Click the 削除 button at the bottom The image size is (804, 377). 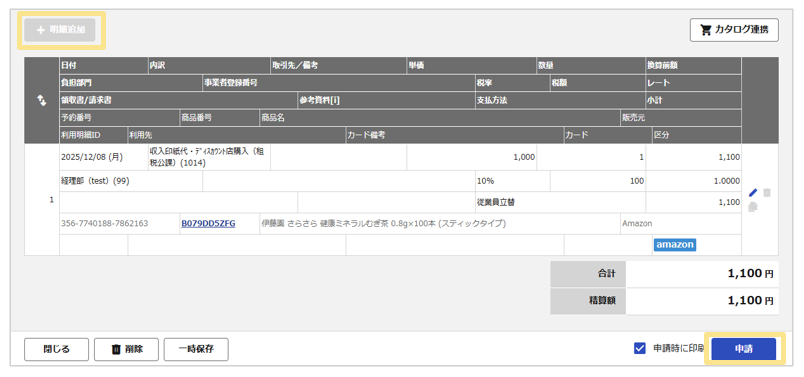126,349
